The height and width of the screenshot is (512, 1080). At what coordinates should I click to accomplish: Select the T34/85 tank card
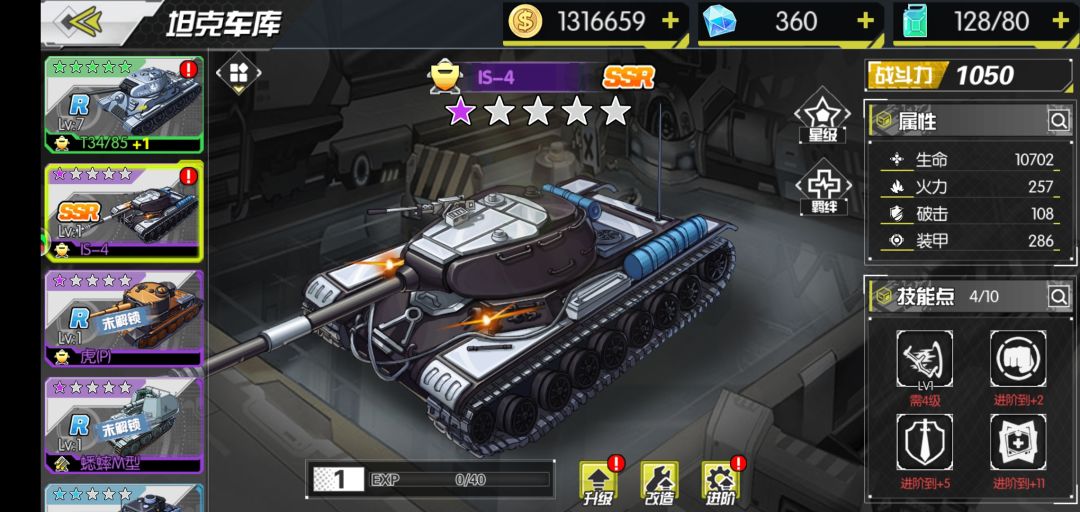pos(124,105)
